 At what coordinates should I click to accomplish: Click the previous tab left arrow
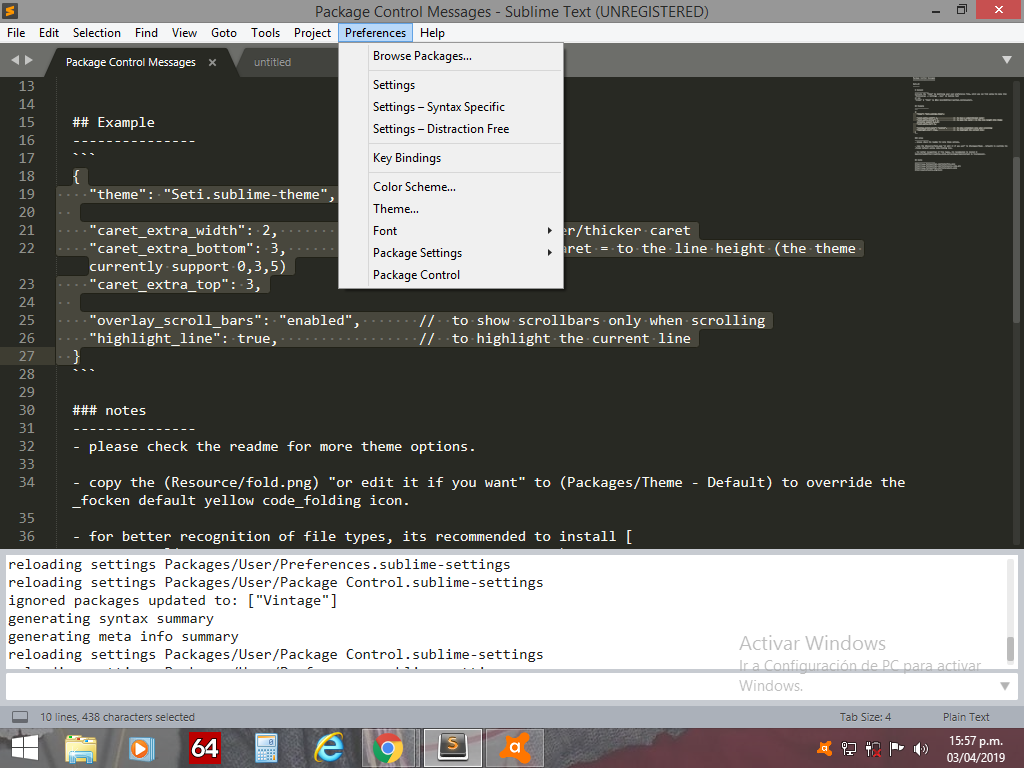[x=15, y=61]
